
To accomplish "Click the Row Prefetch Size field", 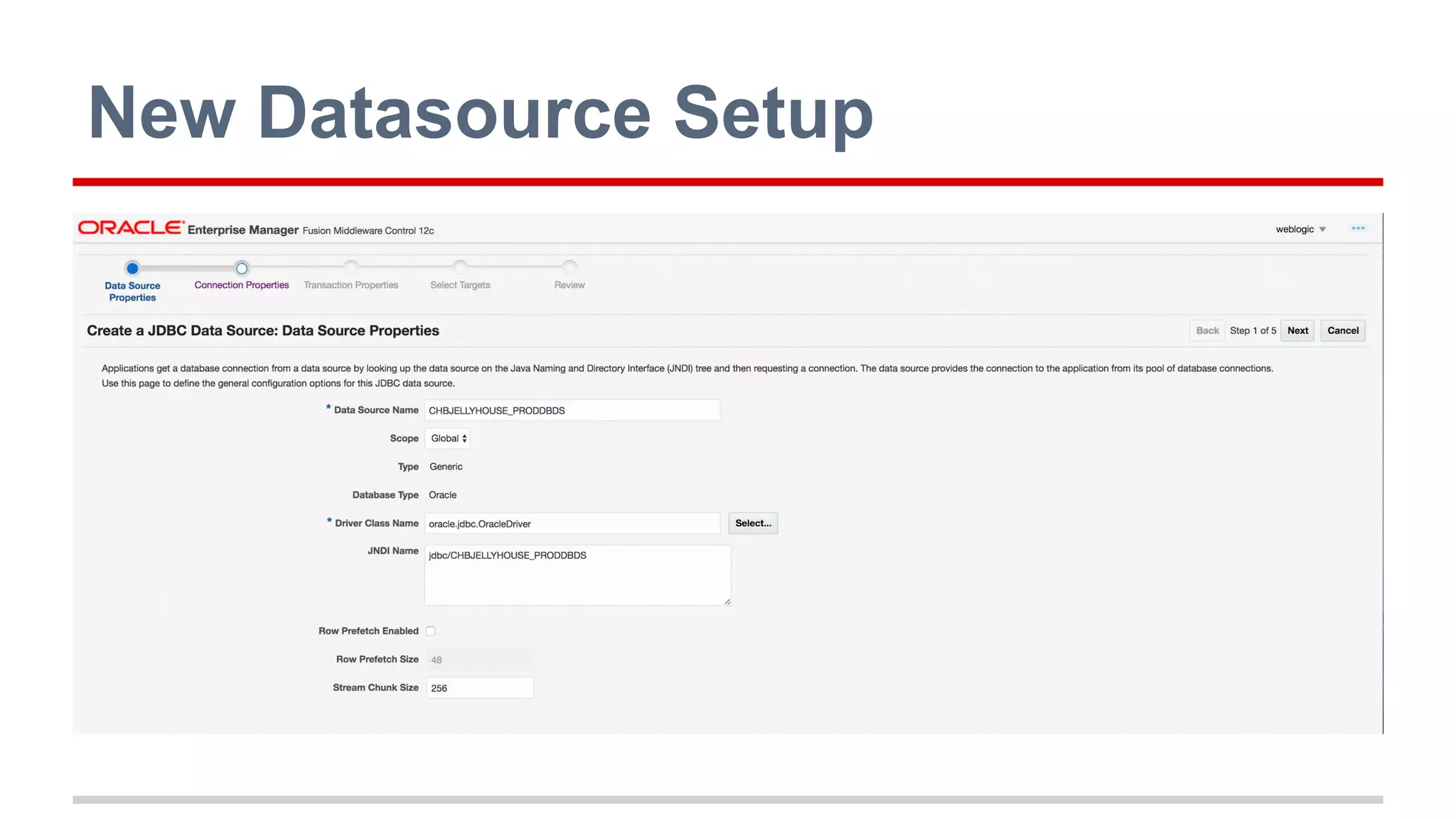I will tap(480, 660).
